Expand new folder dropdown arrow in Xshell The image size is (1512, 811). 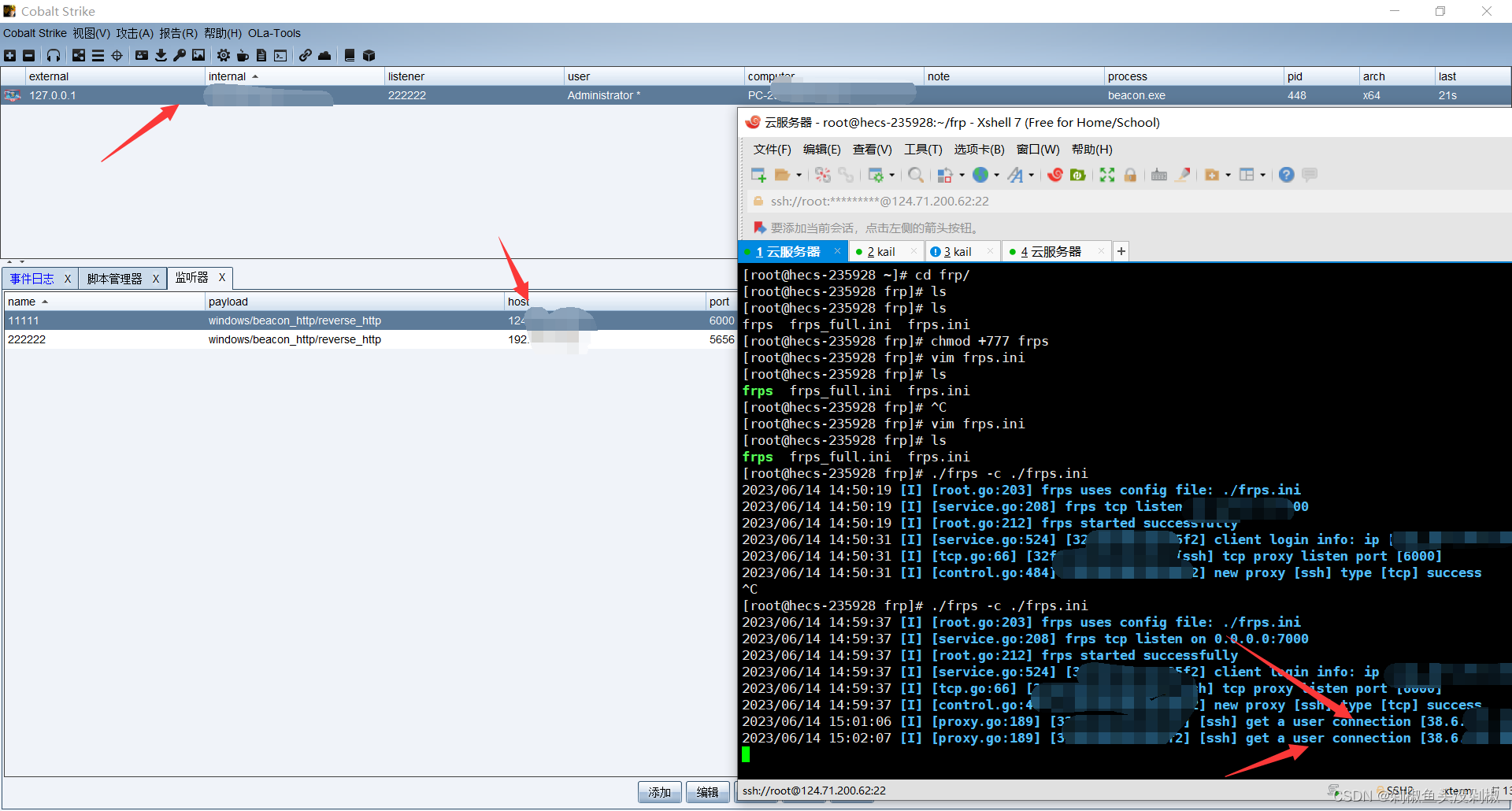click(x=1227, y=176)
